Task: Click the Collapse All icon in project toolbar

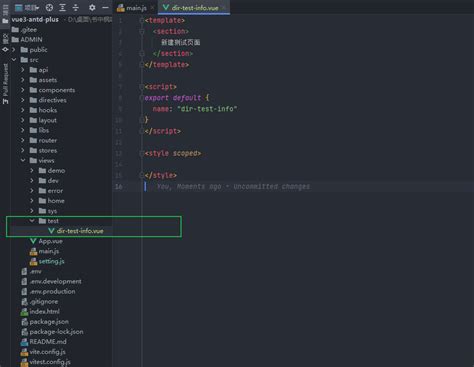Action: click(76, 7)
